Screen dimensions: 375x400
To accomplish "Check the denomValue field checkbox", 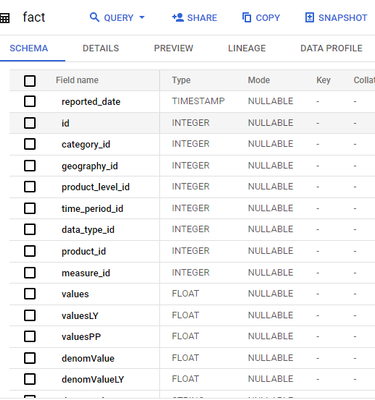I will pos(30,358).
